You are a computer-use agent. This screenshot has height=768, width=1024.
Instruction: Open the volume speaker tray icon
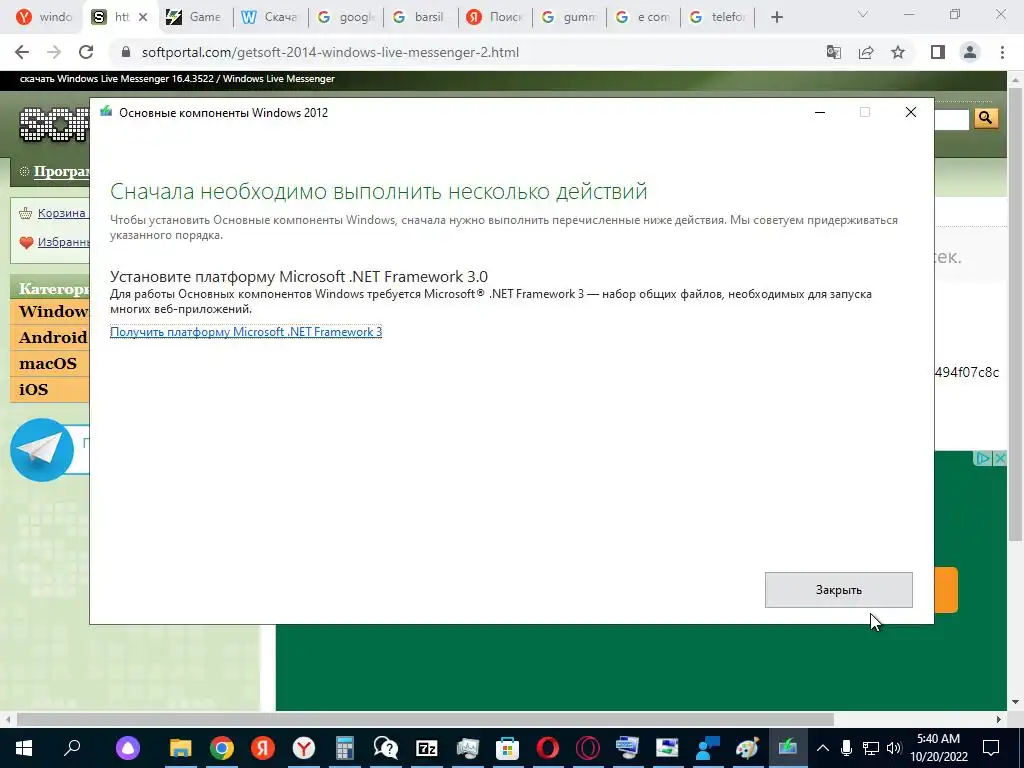[894, 748]
